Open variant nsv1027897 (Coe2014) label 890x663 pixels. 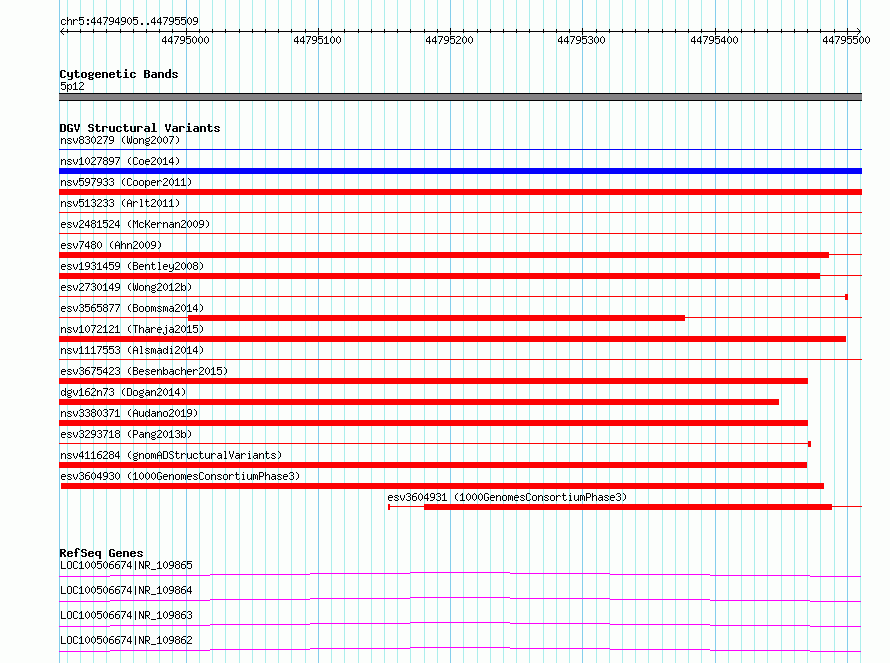120,161
